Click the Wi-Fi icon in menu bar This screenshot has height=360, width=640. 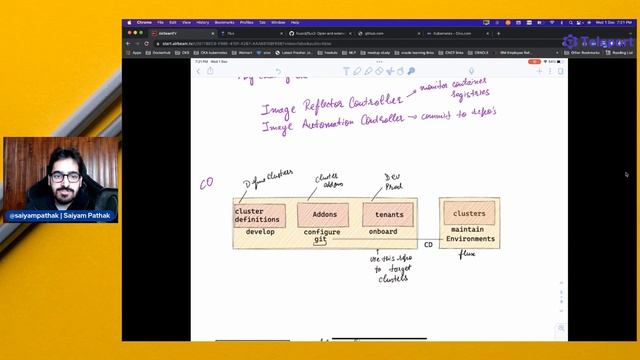click(552, 23)
